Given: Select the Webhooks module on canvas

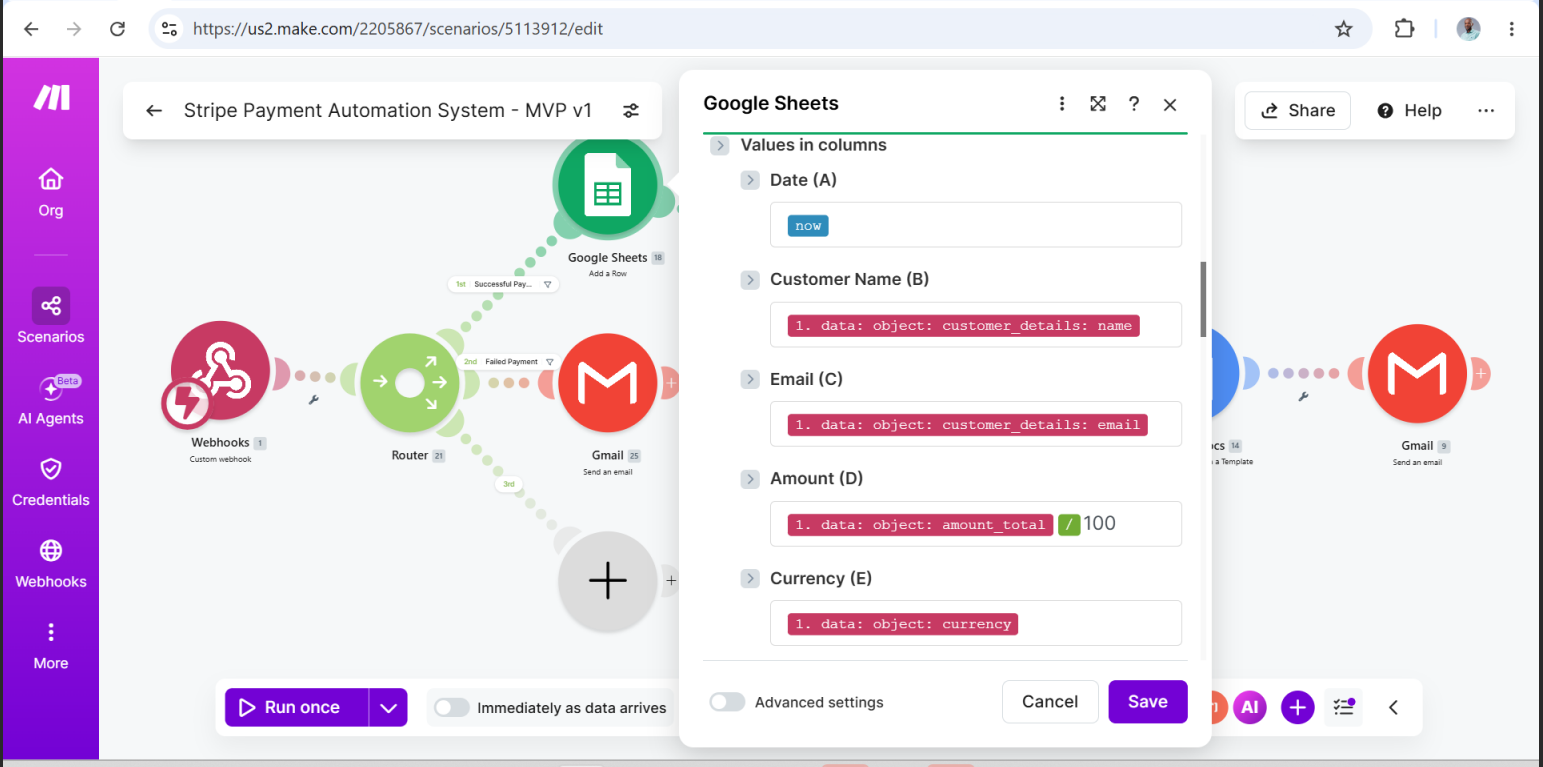Looking at the screenshot, I should pos(220,371).
